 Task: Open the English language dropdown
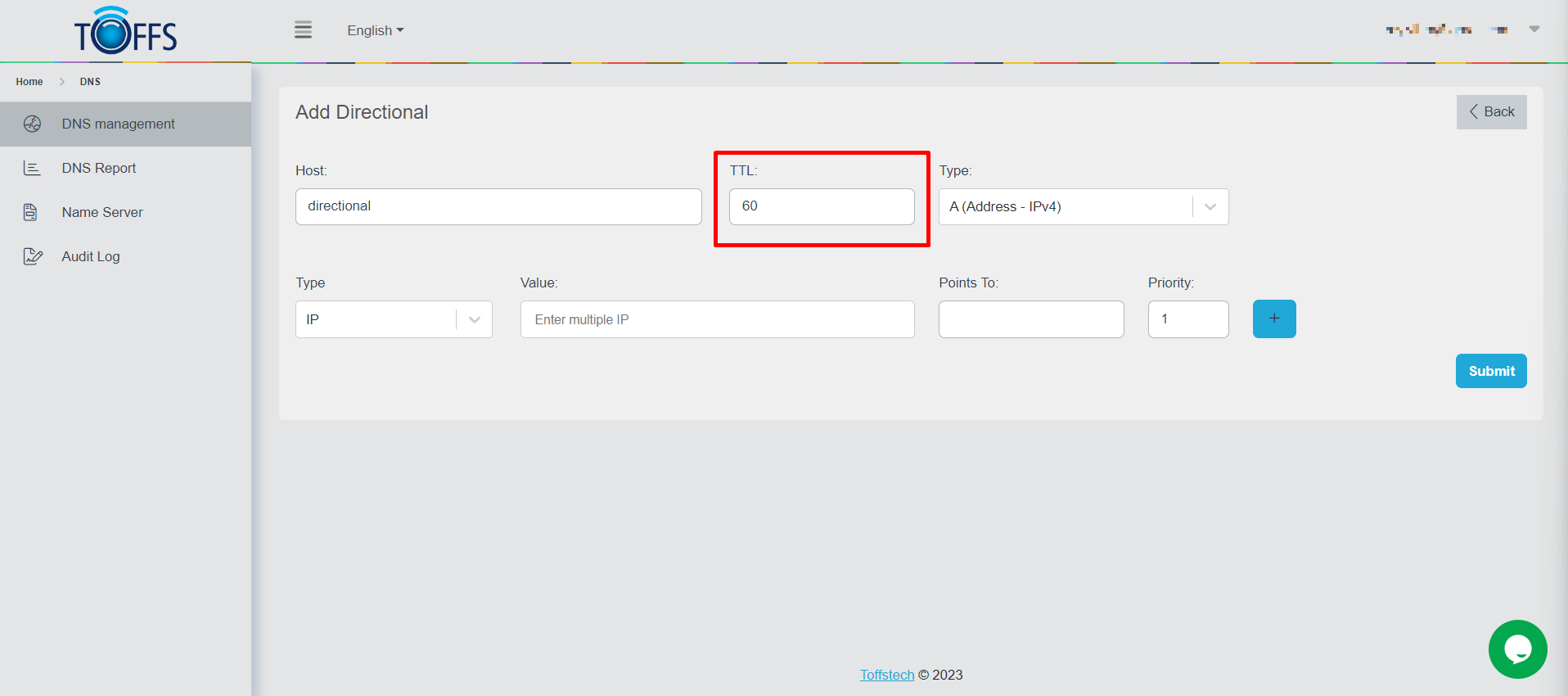pos(375,30)
